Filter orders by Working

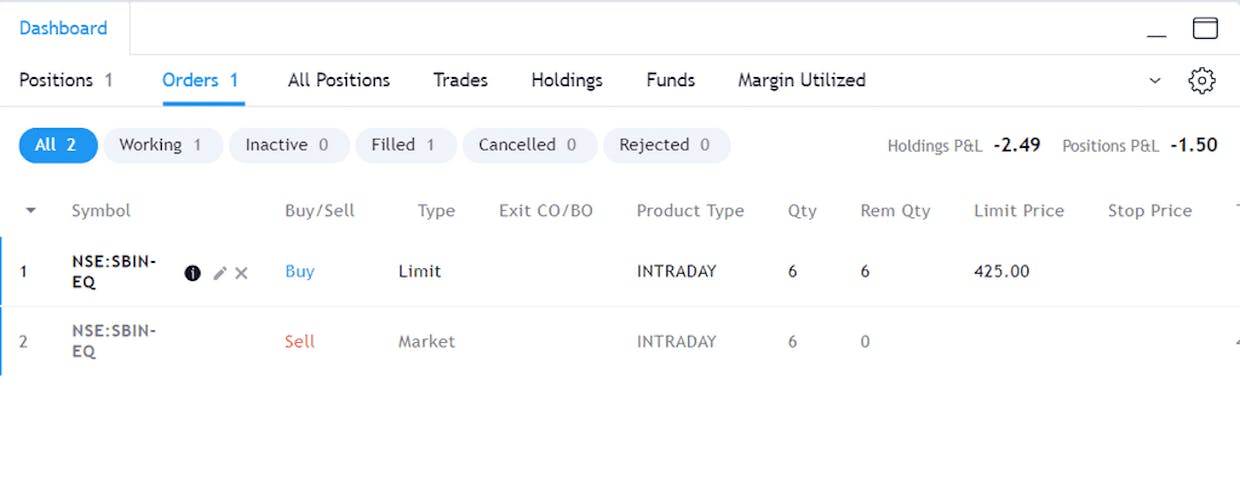click(162, 145)
